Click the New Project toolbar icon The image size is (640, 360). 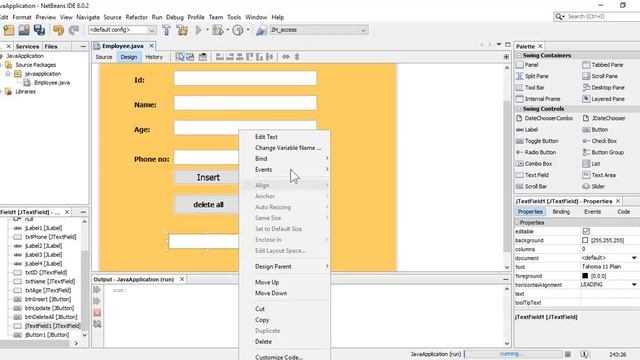point(9,30)
